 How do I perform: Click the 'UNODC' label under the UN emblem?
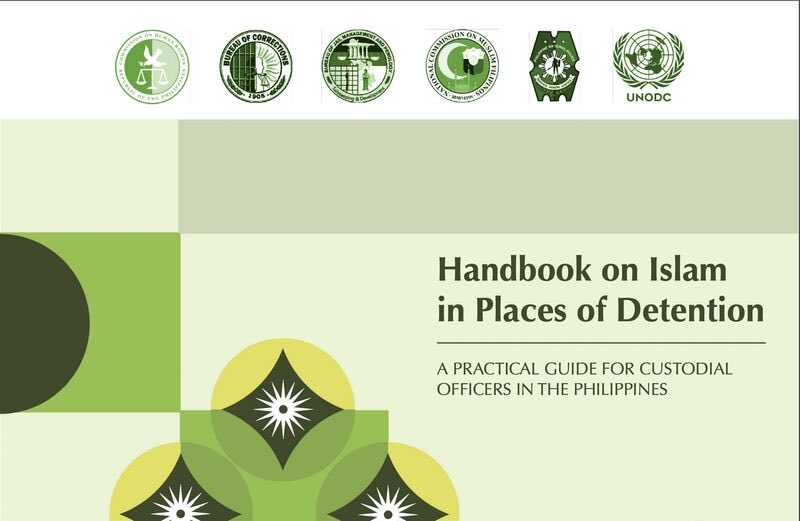tap(648, 97)
